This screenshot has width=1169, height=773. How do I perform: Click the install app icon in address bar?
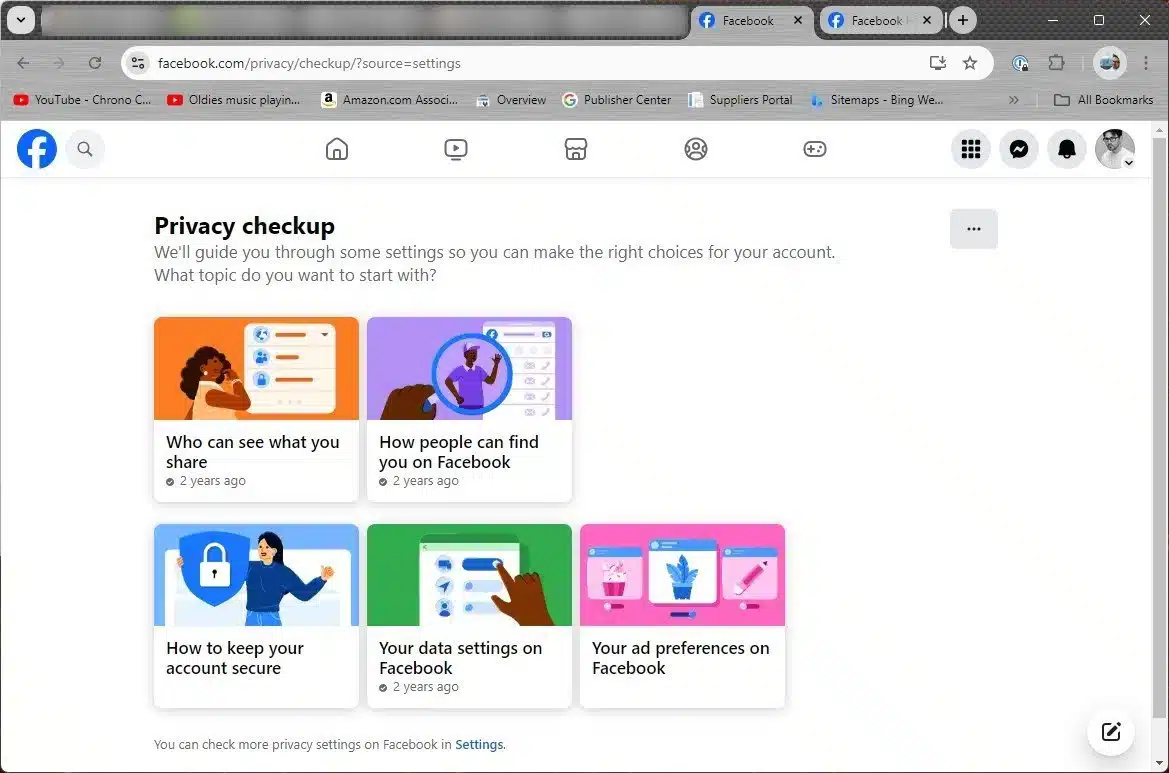coord(938,63)
